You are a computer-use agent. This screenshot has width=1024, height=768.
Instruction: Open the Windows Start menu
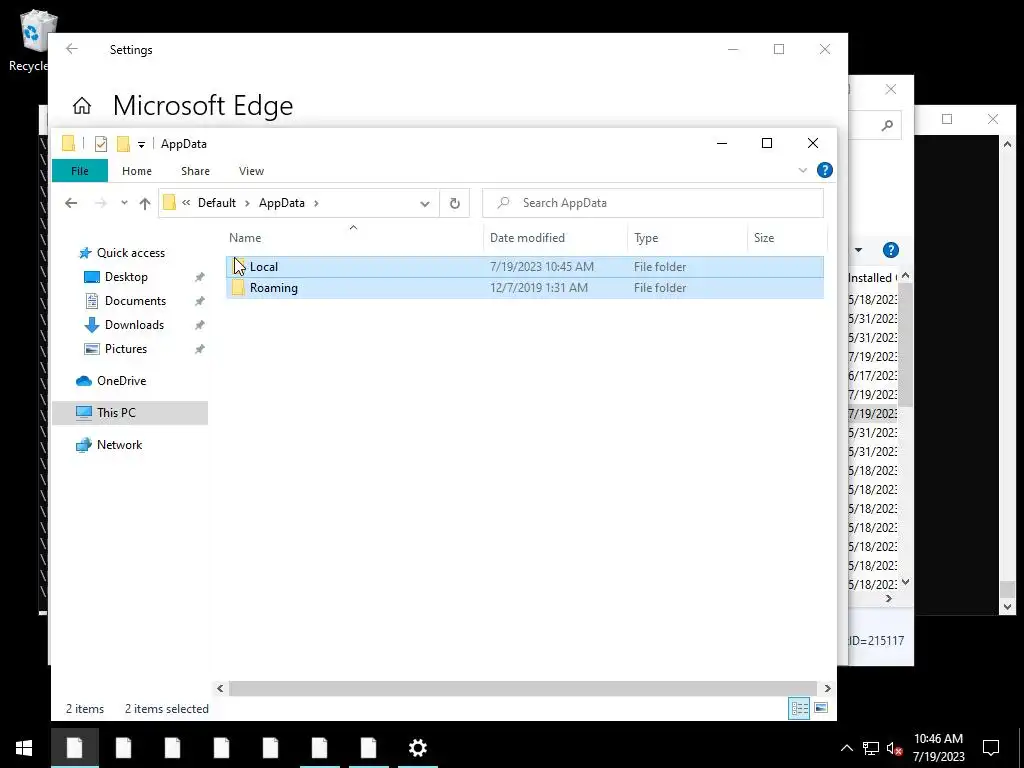pyautogui.click(x=24, y=748)
